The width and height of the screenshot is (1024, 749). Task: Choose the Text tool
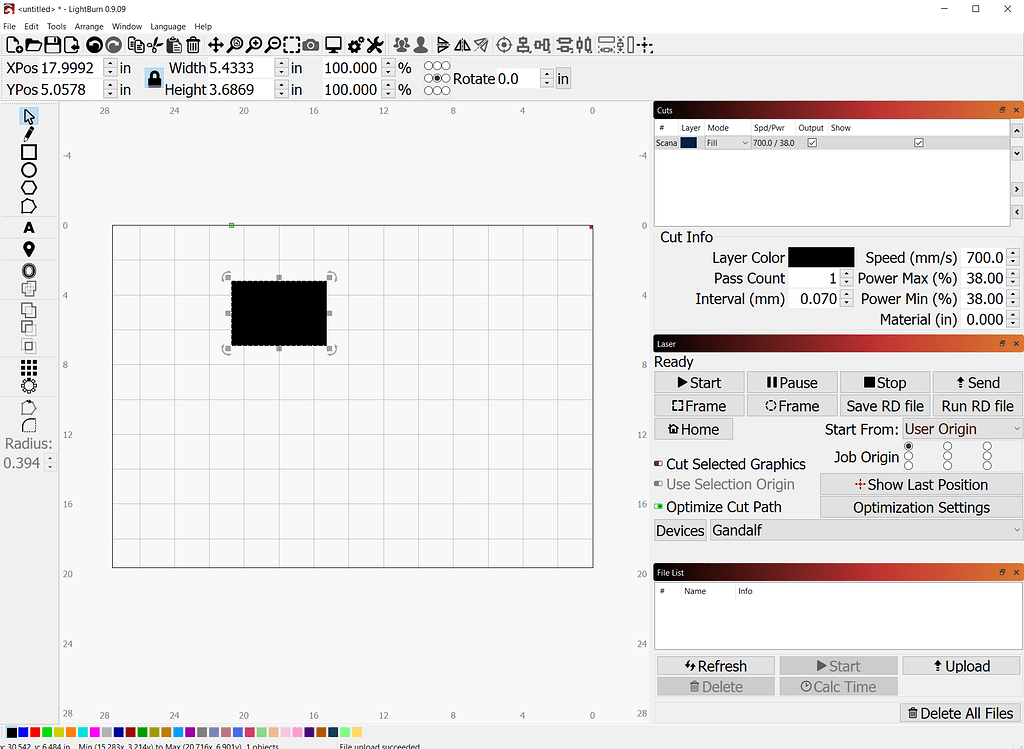[30, 227]
